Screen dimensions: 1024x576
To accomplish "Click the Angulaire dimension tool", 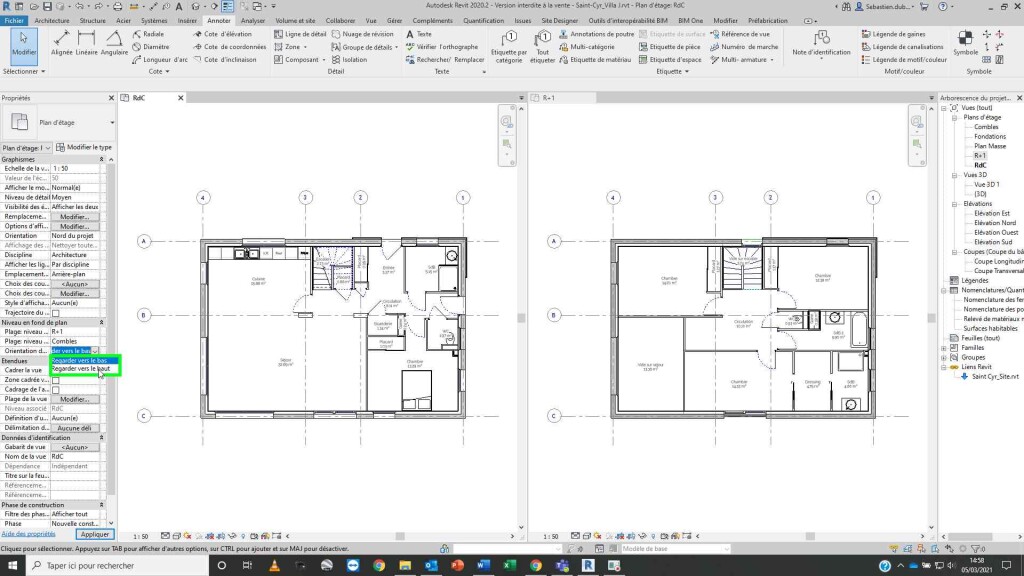I will [115, 42].
